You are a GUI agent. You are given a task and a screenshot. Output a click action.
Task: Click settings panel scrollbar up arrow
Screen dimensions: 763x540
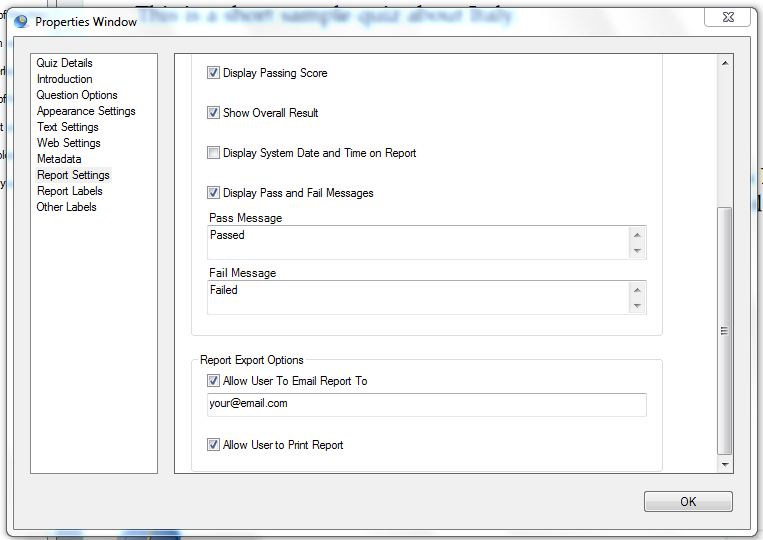(x=725, y=63)
